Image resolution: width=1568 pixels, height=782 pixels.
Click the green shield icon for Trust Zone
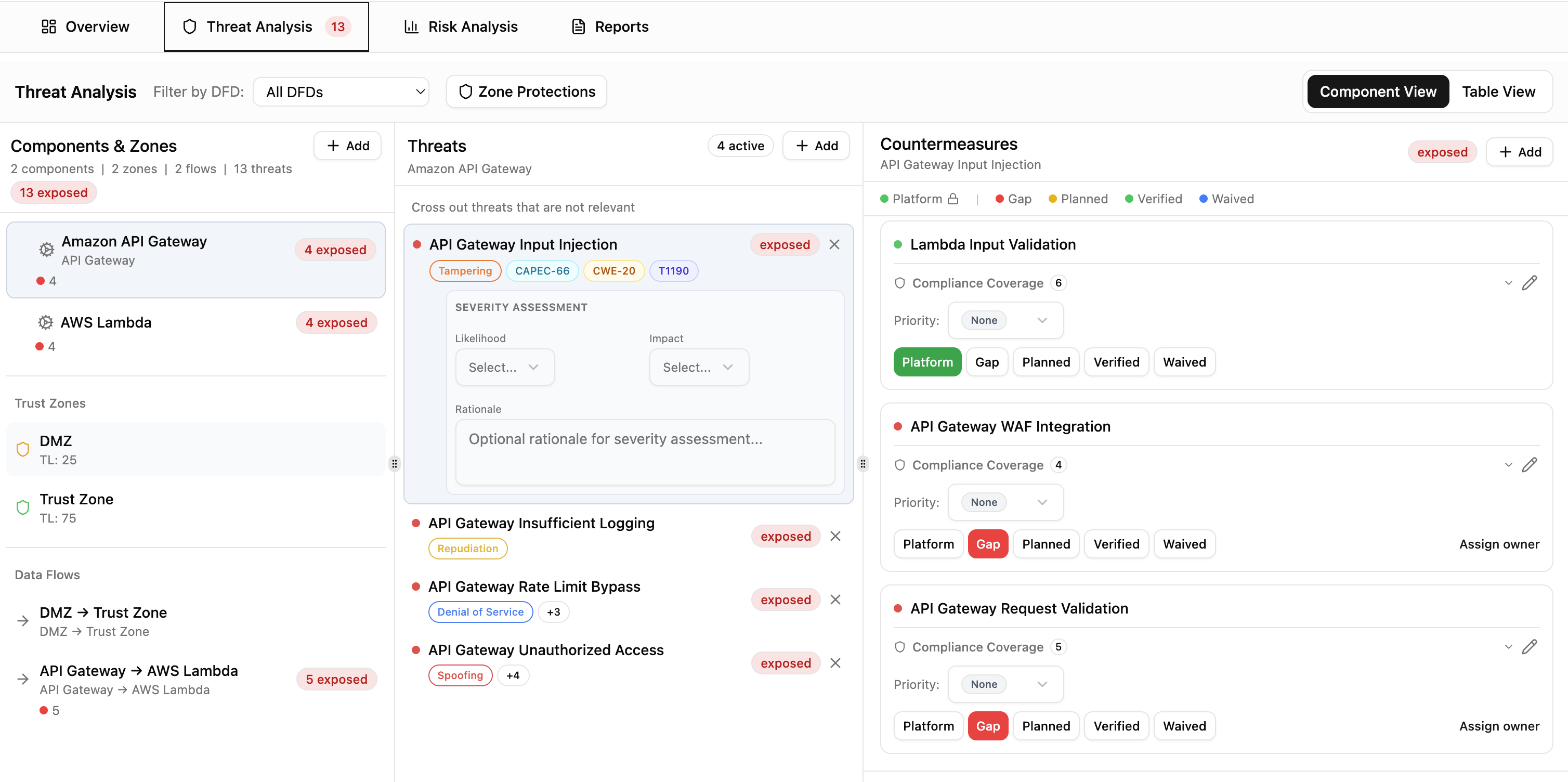22,507
